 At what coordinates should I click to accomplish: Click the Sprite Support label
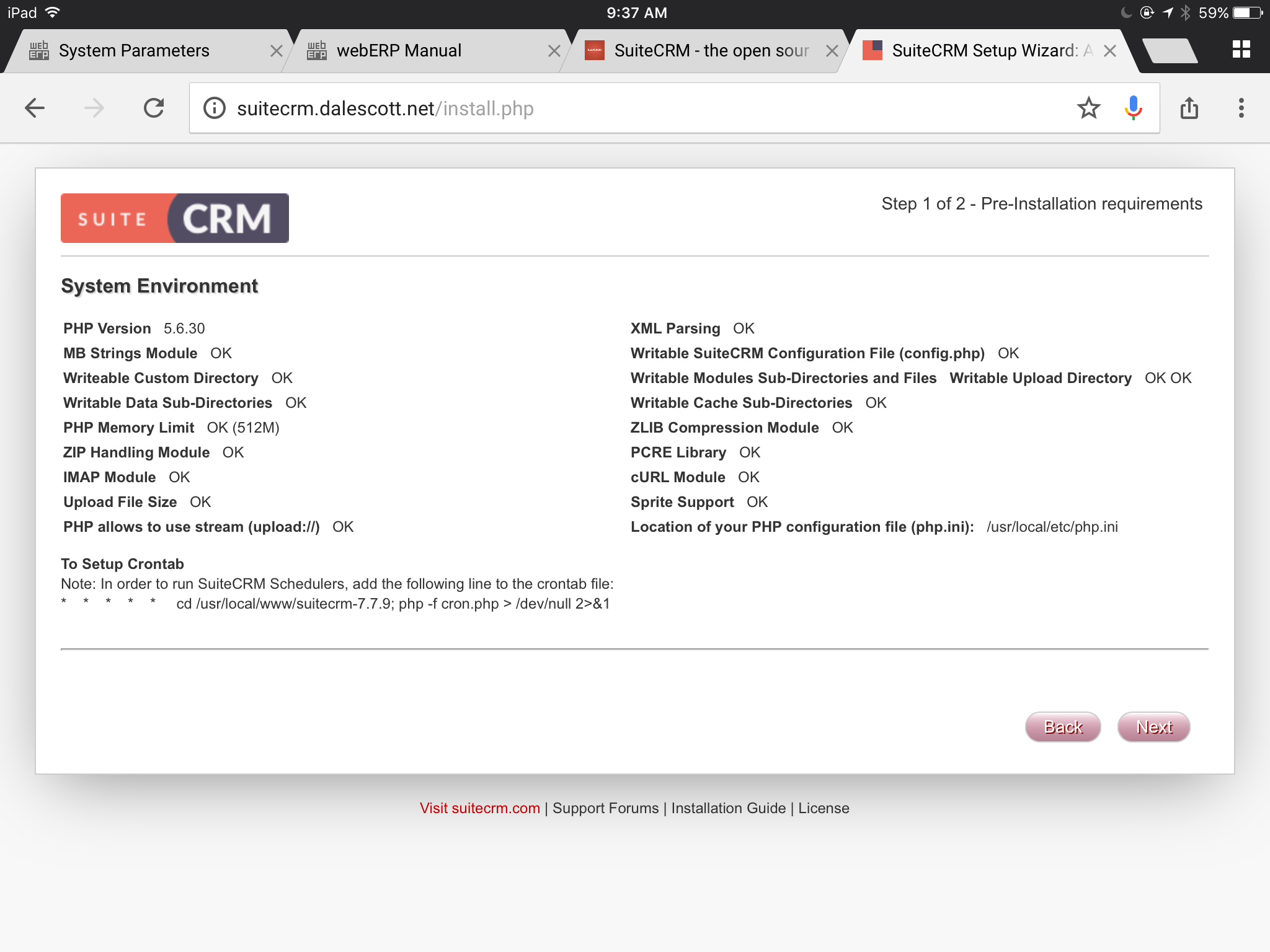pos(682,502)
